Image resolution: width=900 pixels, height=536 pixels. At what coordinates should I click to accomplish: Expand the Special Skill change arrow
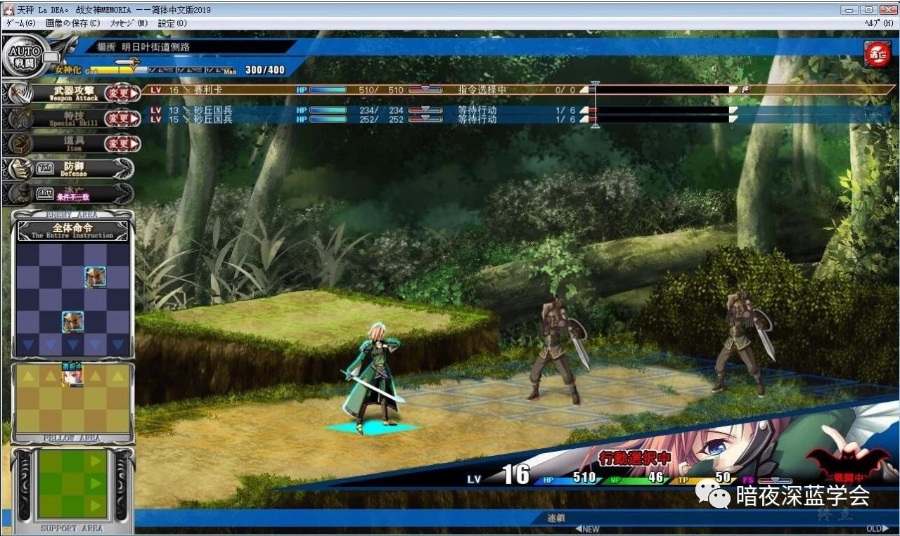coord(123,118)
